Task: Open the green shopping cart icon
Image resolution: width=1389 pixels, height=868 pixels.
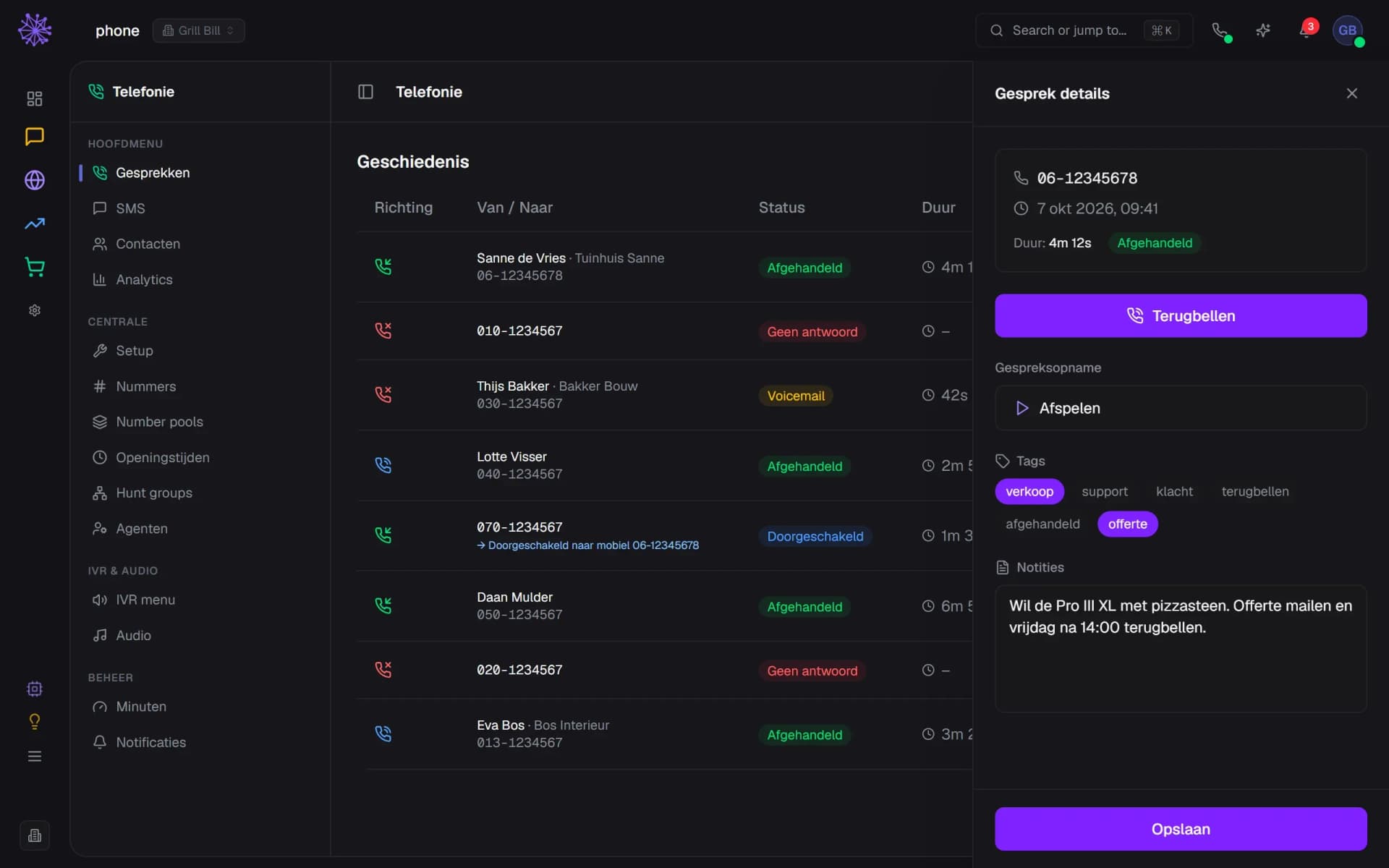Action: click(35, 267)
